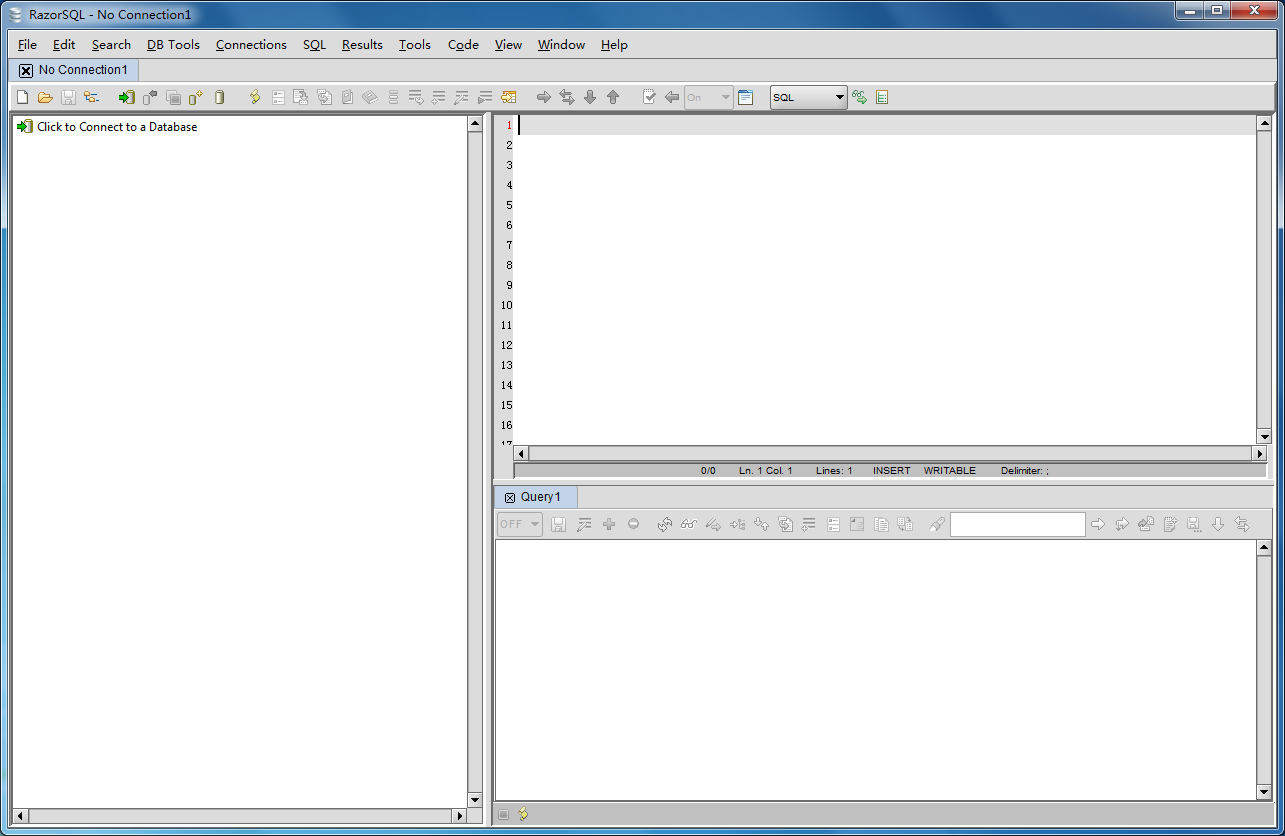The height and width of the screenshot is (836, 1285).
Task: Open the SQL menu
Action: click(x=315, y=44)
